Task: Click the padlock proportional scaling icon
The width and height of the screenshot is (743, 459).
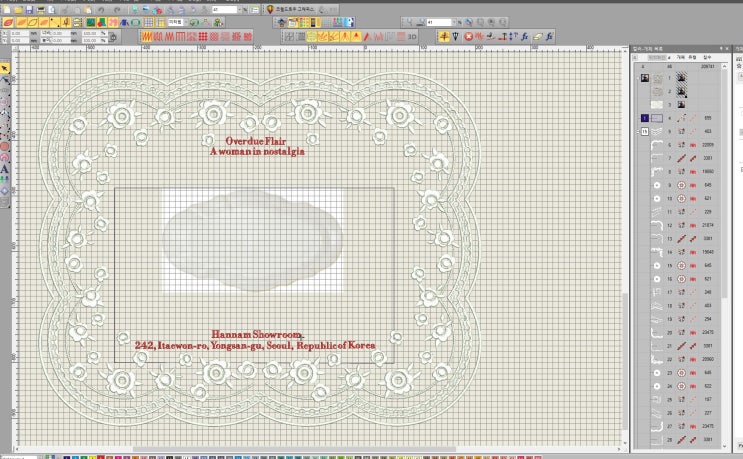Action: pos(113,37)
